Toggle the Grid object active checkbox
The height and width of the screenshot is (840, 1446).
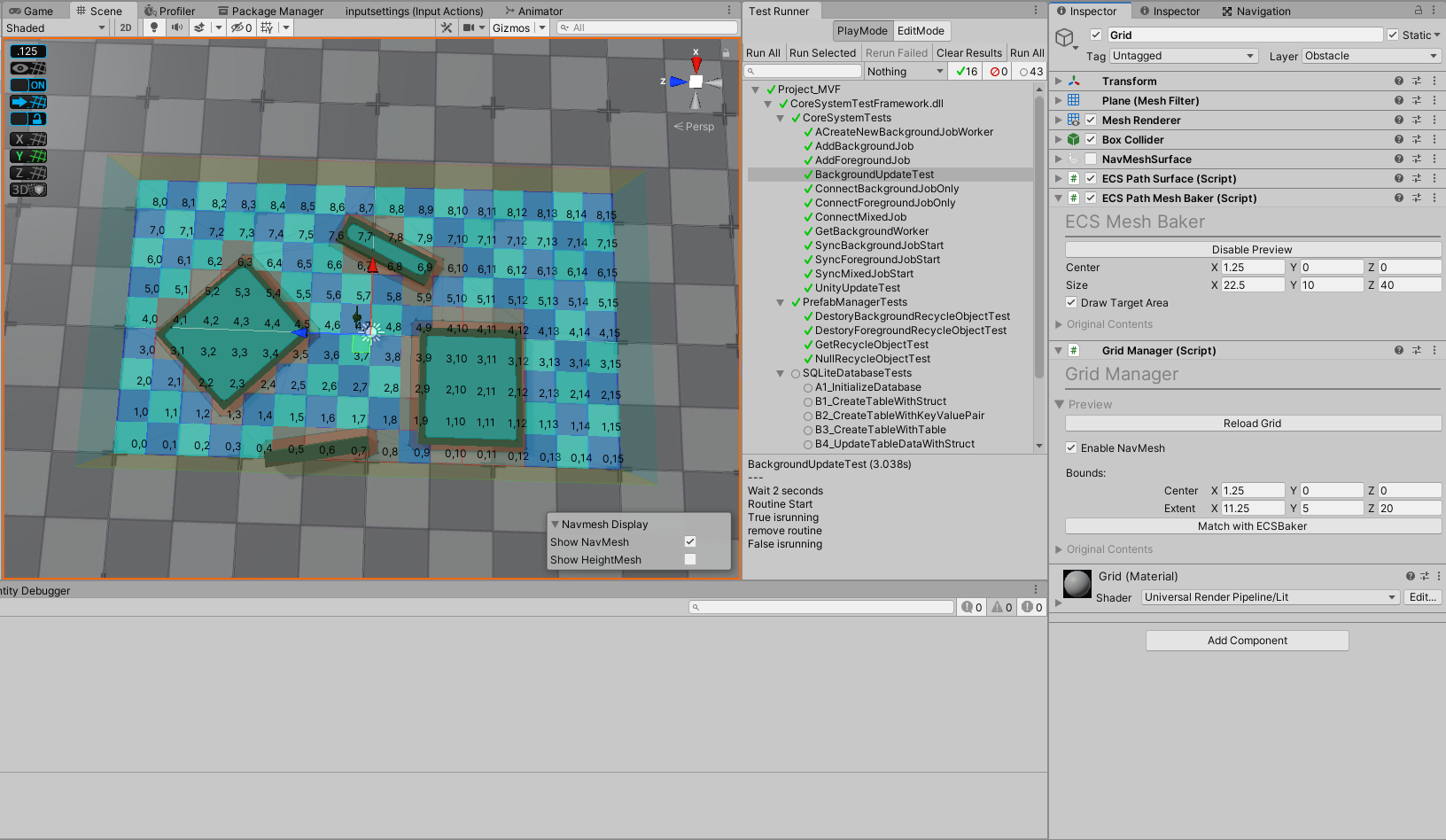1096,35
